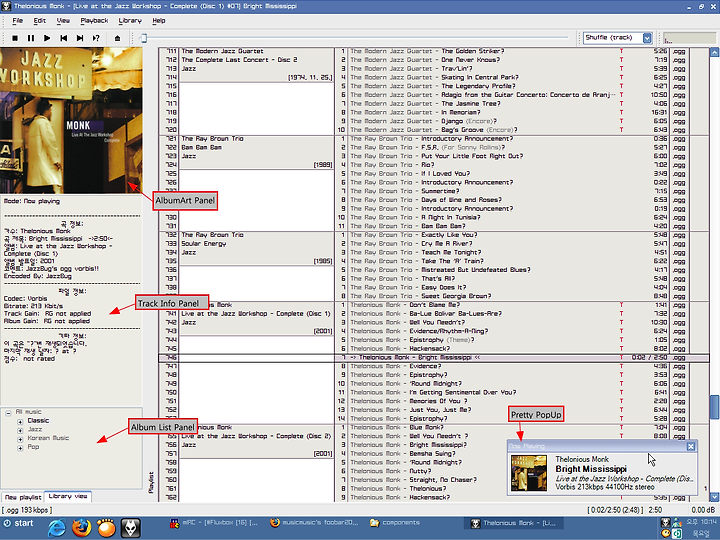Select Classic in the album list
720x540 pixels.
click(x=38, y=421)
